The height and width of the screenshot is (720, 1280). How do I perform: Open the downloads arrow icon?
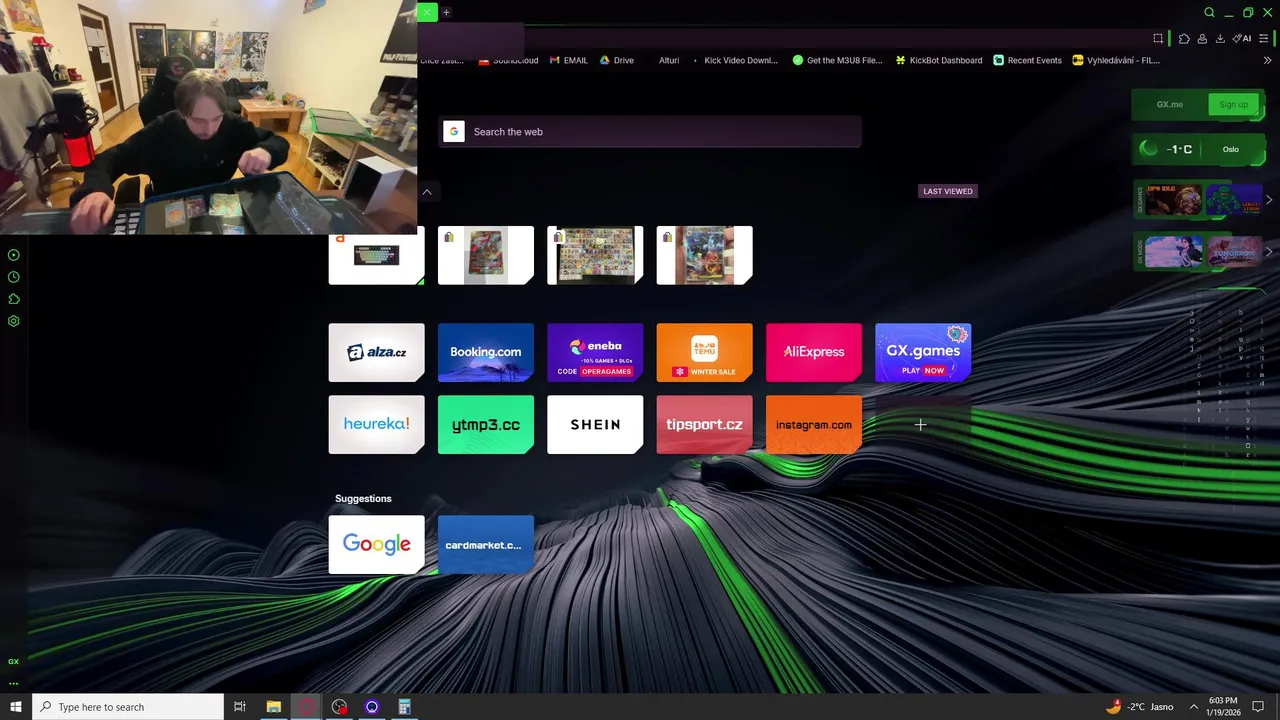(1220, 38)
